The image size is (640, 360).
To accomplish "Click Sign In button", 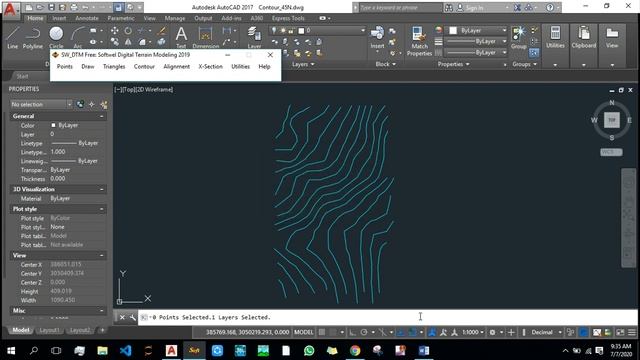I will 474,7.
